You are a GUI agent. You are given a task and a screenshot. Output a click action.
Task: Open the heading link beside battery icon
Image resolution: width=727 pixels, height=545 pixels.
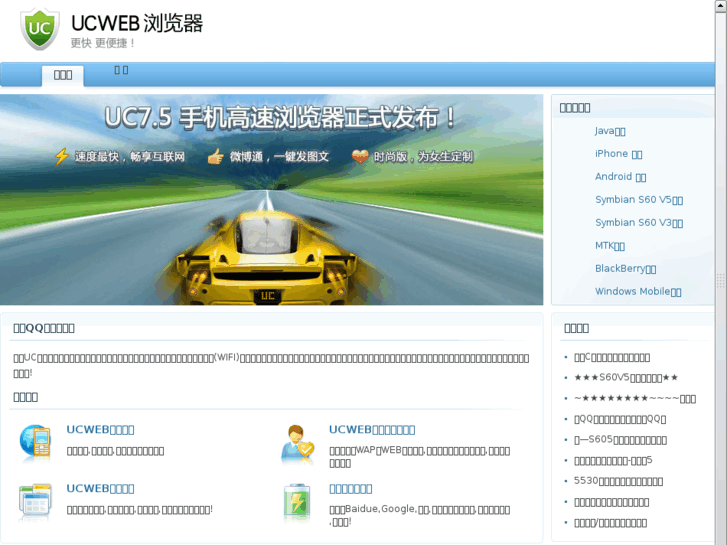(351, 489)
